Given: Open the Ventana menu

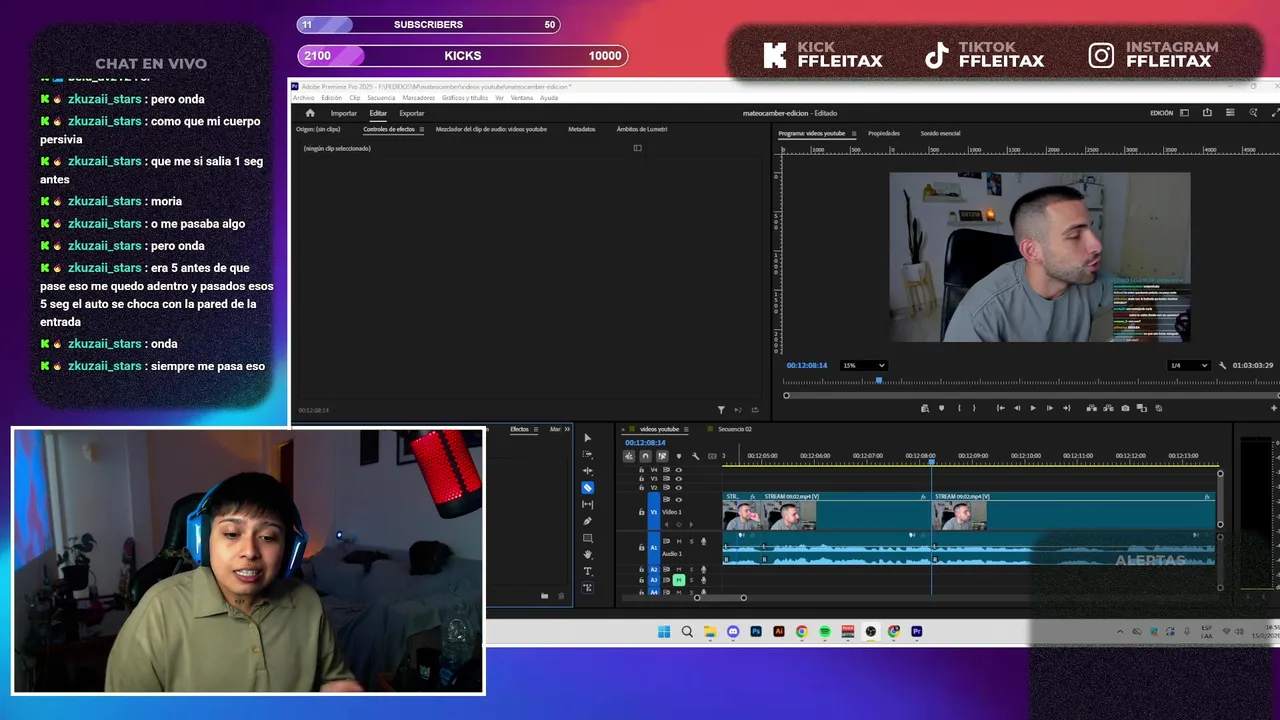Looking at the screenshot, I should coord(522,98).
